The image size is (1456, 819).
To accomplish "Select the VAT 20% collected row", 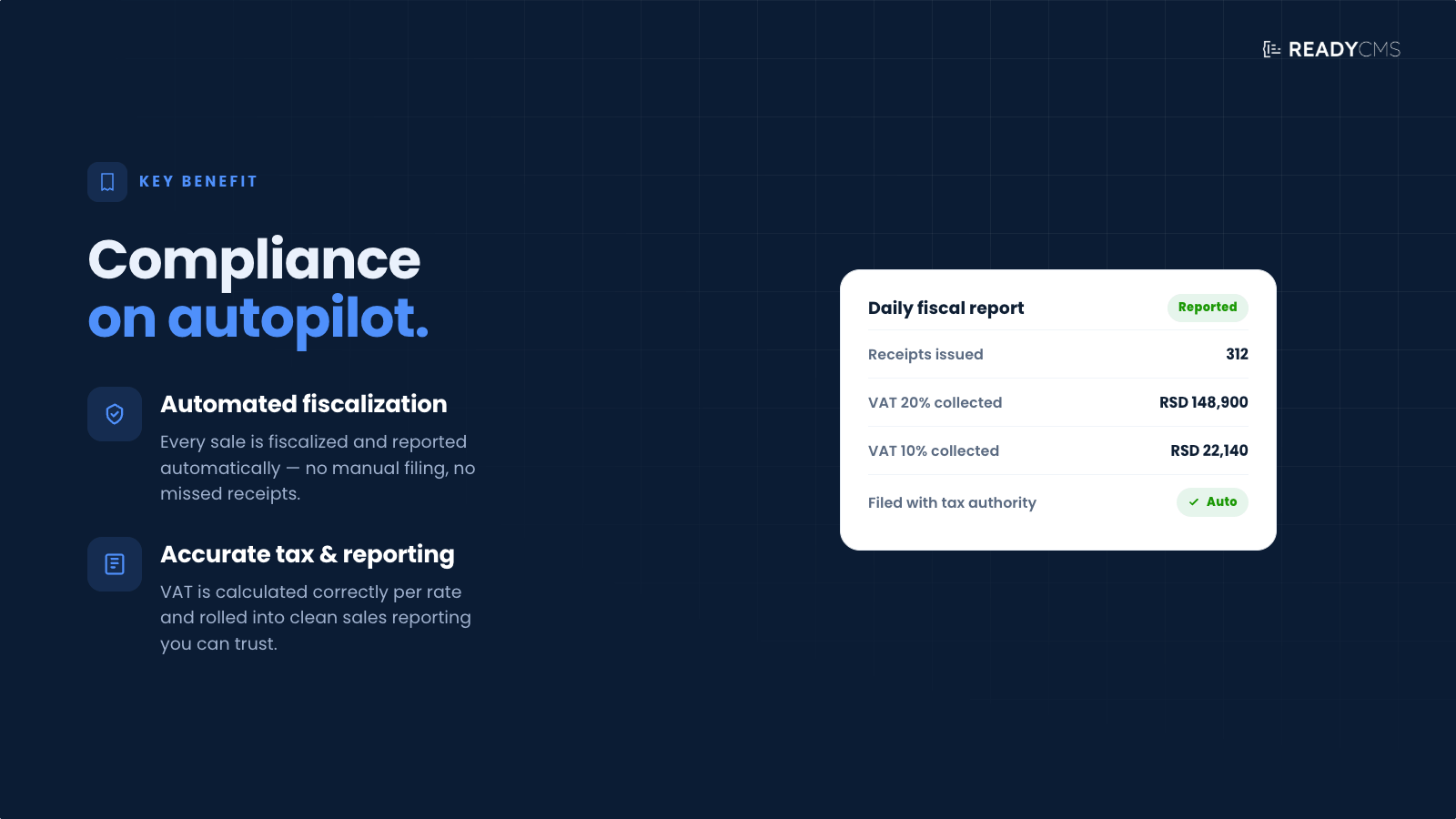I will point(1058,403).
